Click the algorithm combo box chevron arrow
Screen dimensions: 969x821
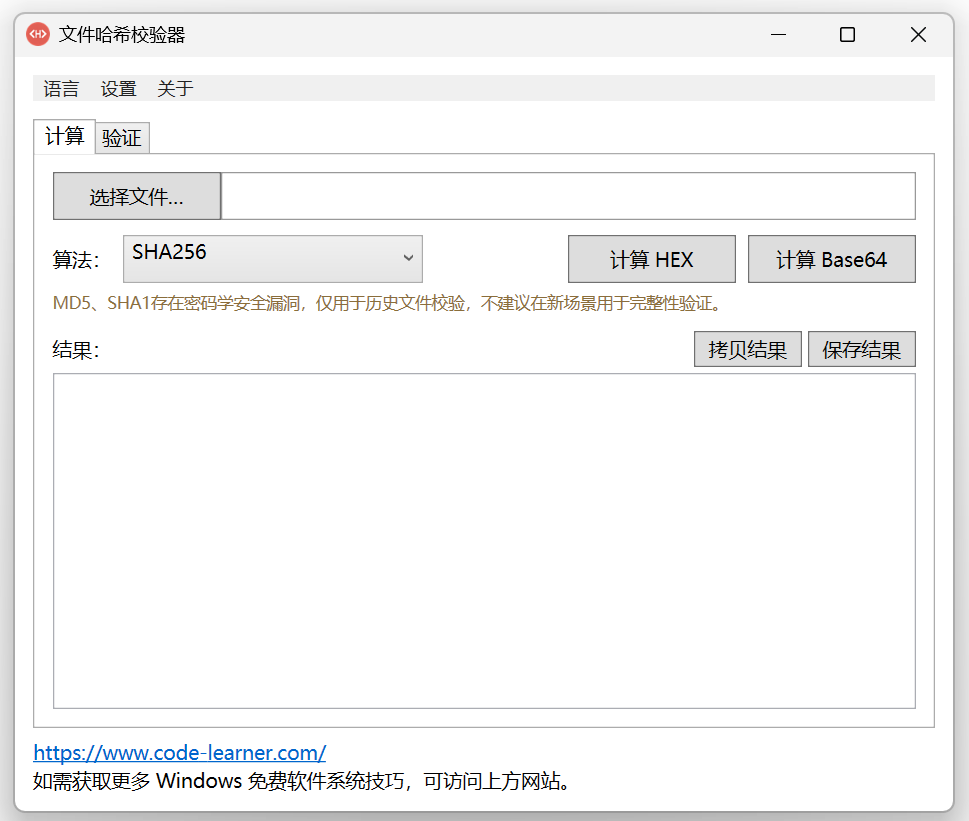click(408, 258)
